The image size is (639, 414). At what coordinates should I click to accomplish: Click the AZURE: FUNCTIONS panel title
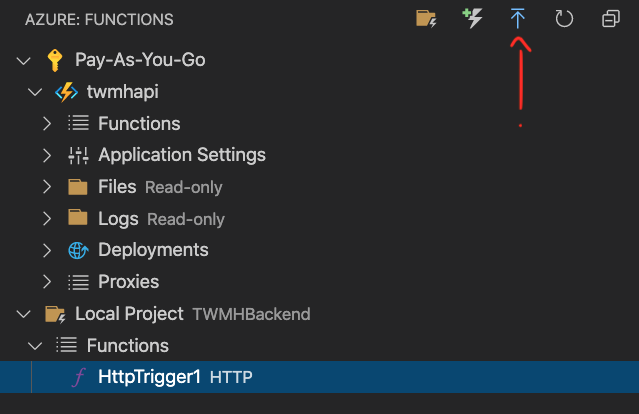[99, 19]
